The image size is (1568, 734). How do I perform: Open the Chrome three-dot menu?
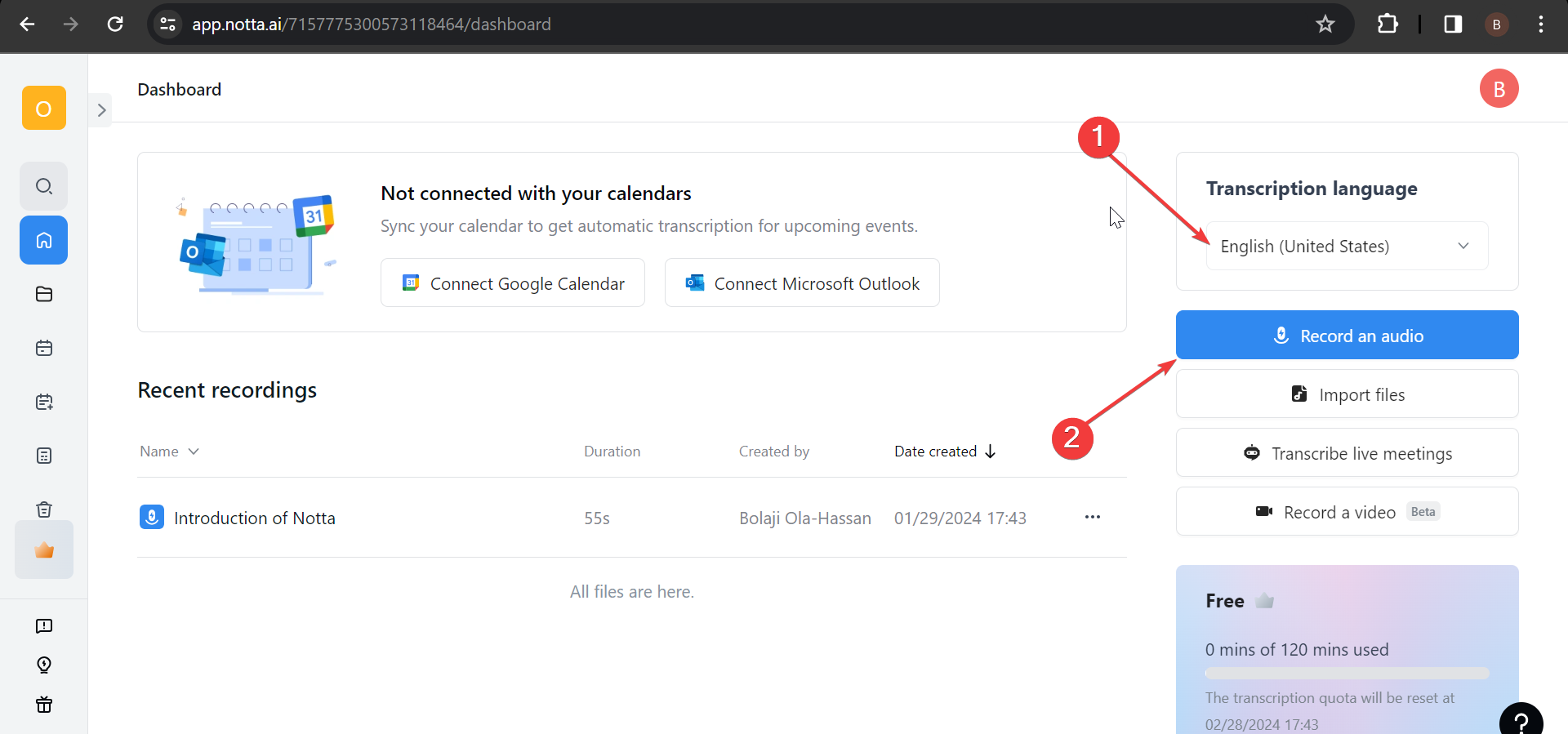click(1541, 24)
